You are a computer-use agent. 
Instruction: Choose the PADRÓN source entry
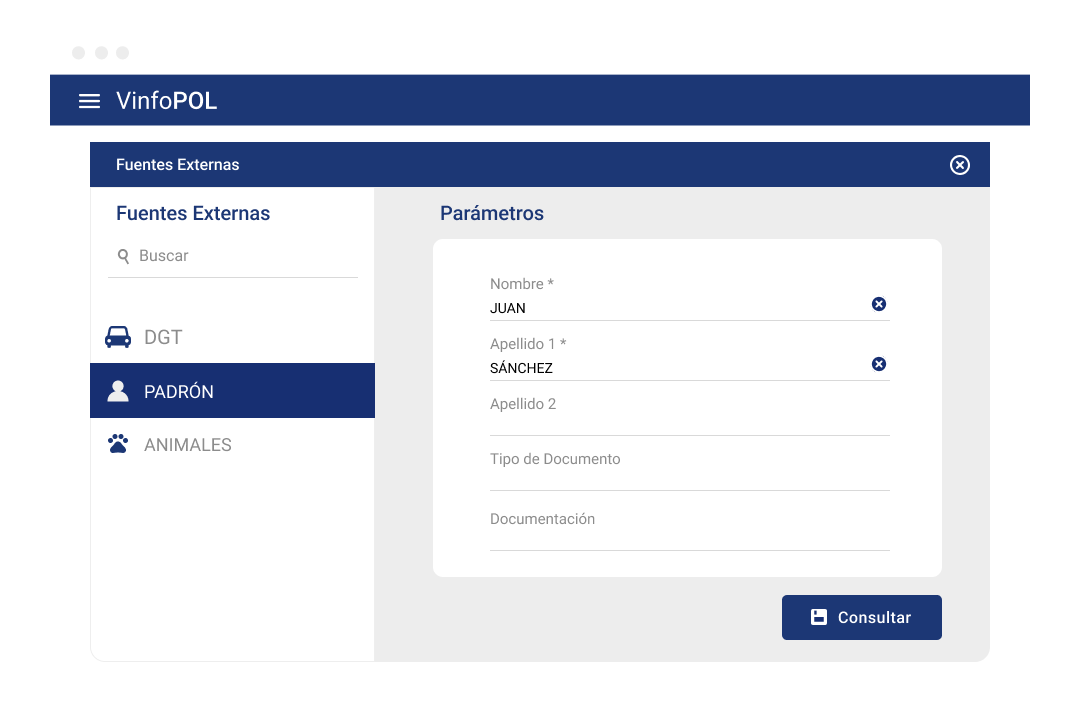click(x=232, y=391)
